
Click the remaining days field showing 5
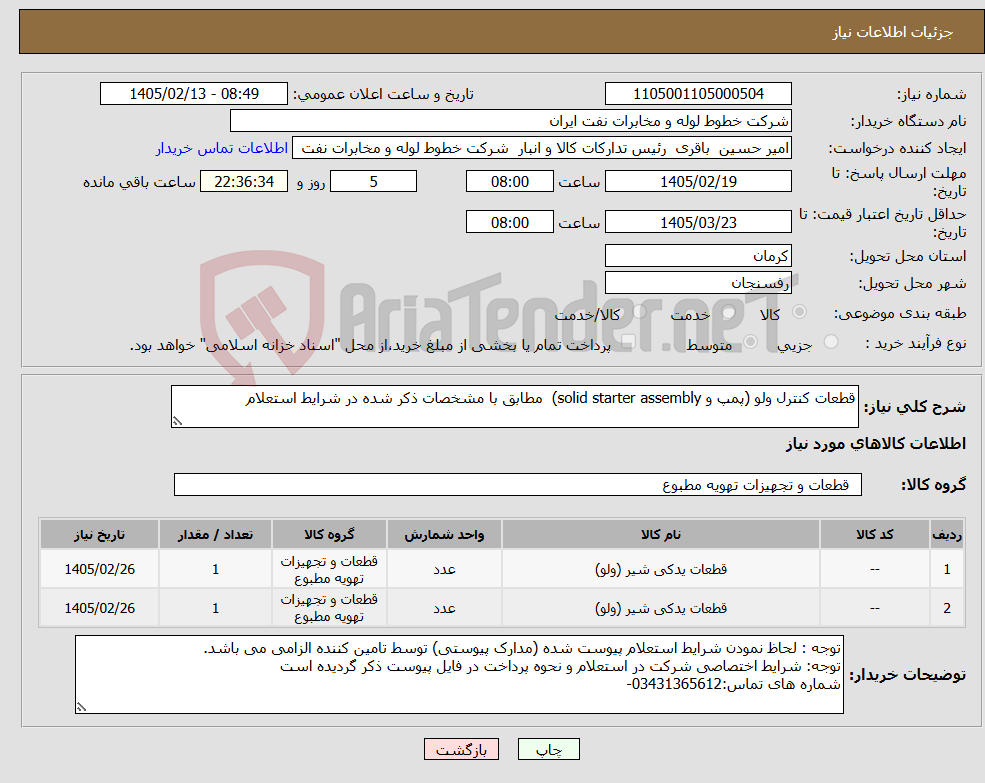tap(373, 182)
